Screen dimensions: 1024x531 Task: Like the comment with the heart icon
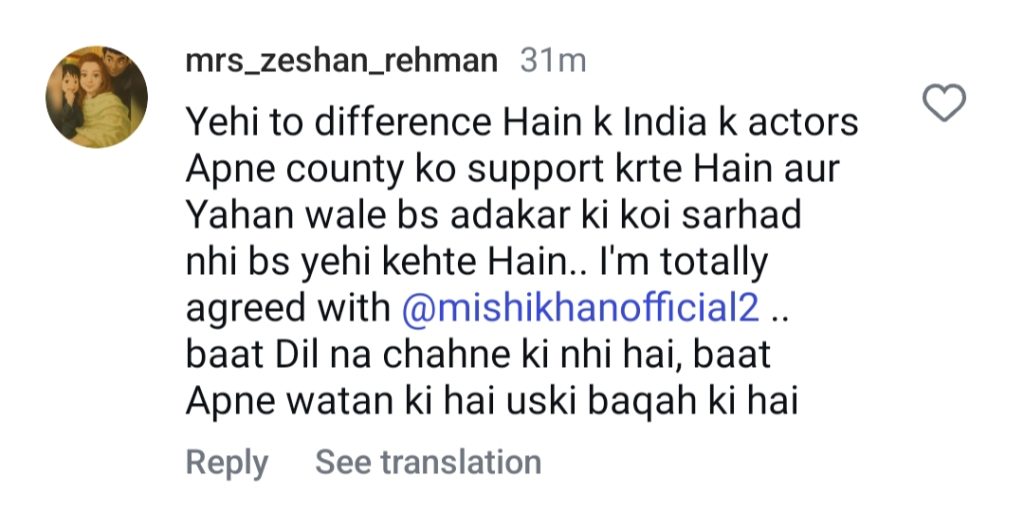(x=943, y=103)
